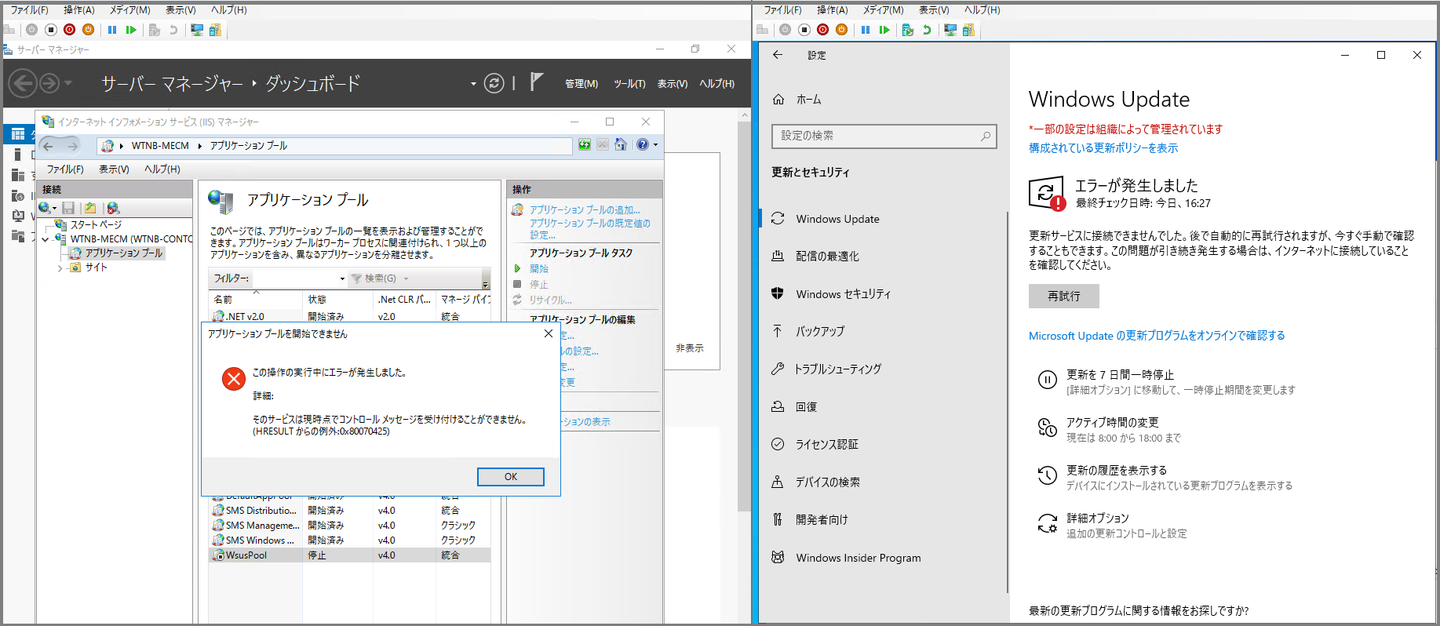Screen dimensions: 1440x626
Task: Click Server Manager notifications flag icon
Action: [536, 83]
